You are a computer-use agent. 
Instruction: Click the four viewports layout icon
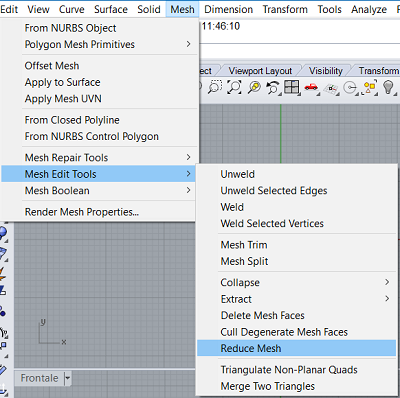[292, 87]
